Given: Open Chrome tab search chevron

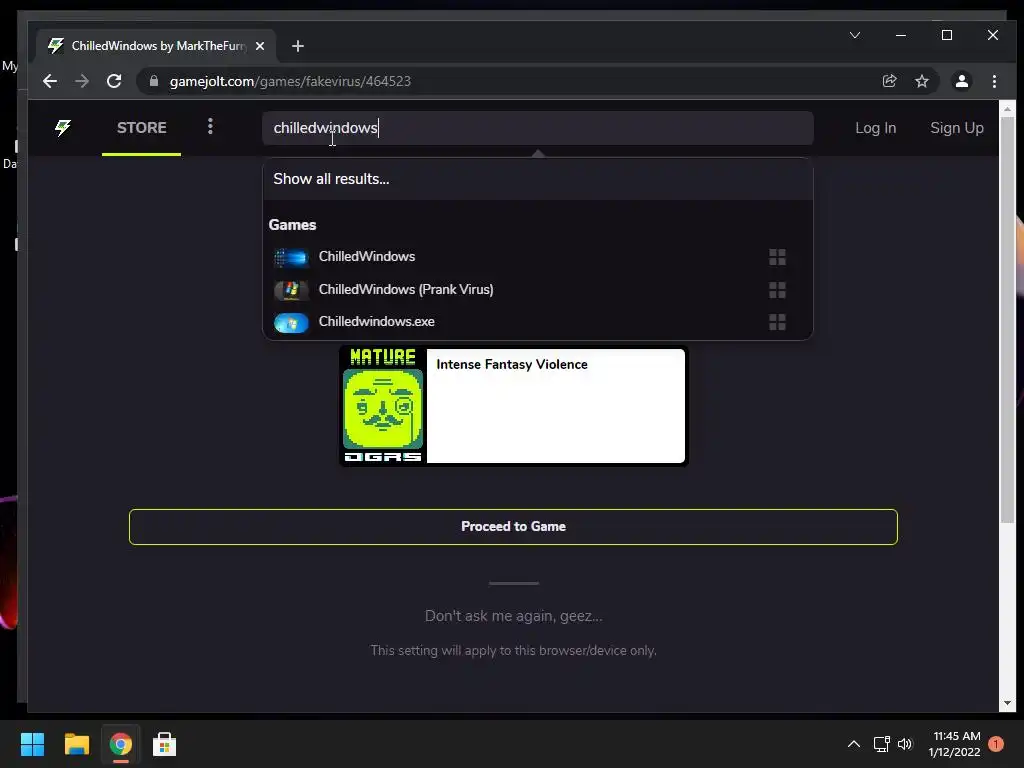Looking at the screenshot, I should coord(855,35).
